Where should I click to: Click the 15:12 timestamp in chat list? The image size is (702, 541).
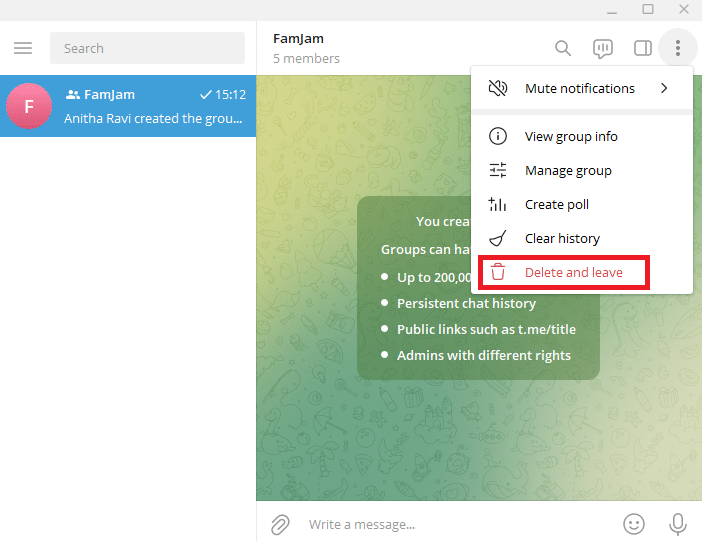click(231, 94)
